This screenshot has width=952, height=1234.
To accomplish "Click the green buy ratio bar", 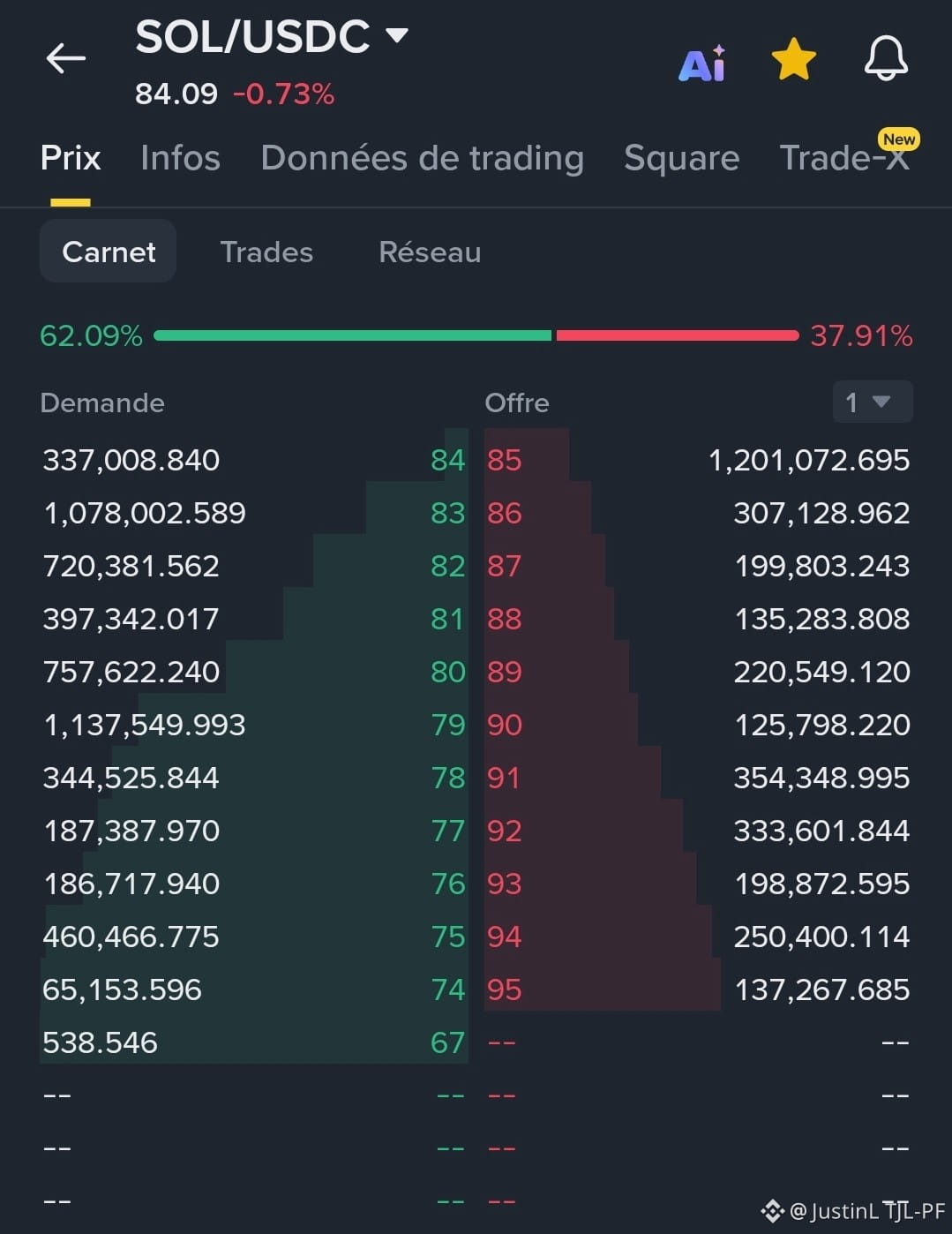I will [x=353, y=335].
